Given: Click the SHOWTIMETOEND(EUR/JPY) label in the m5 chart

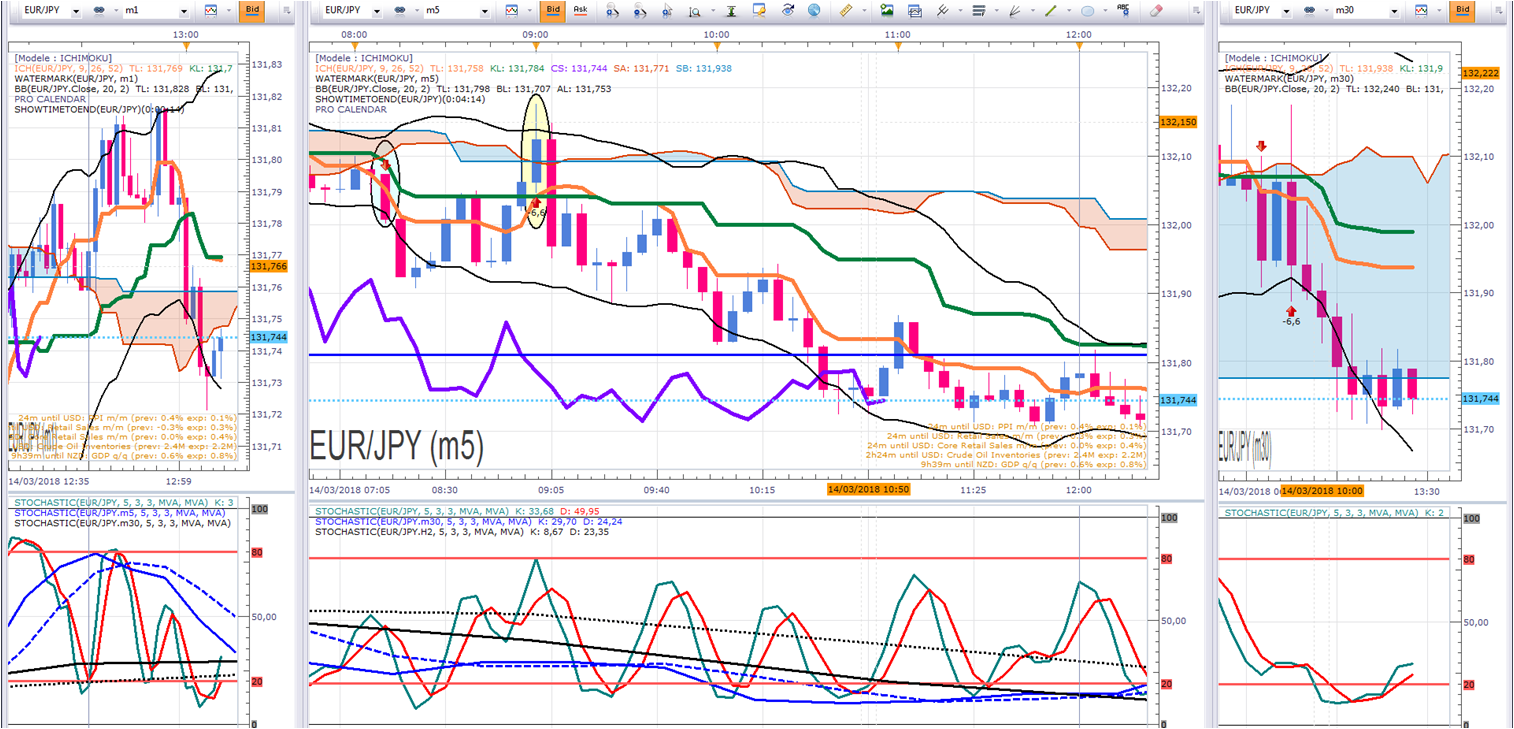Looking at the screenshot, I should point(399,100).
